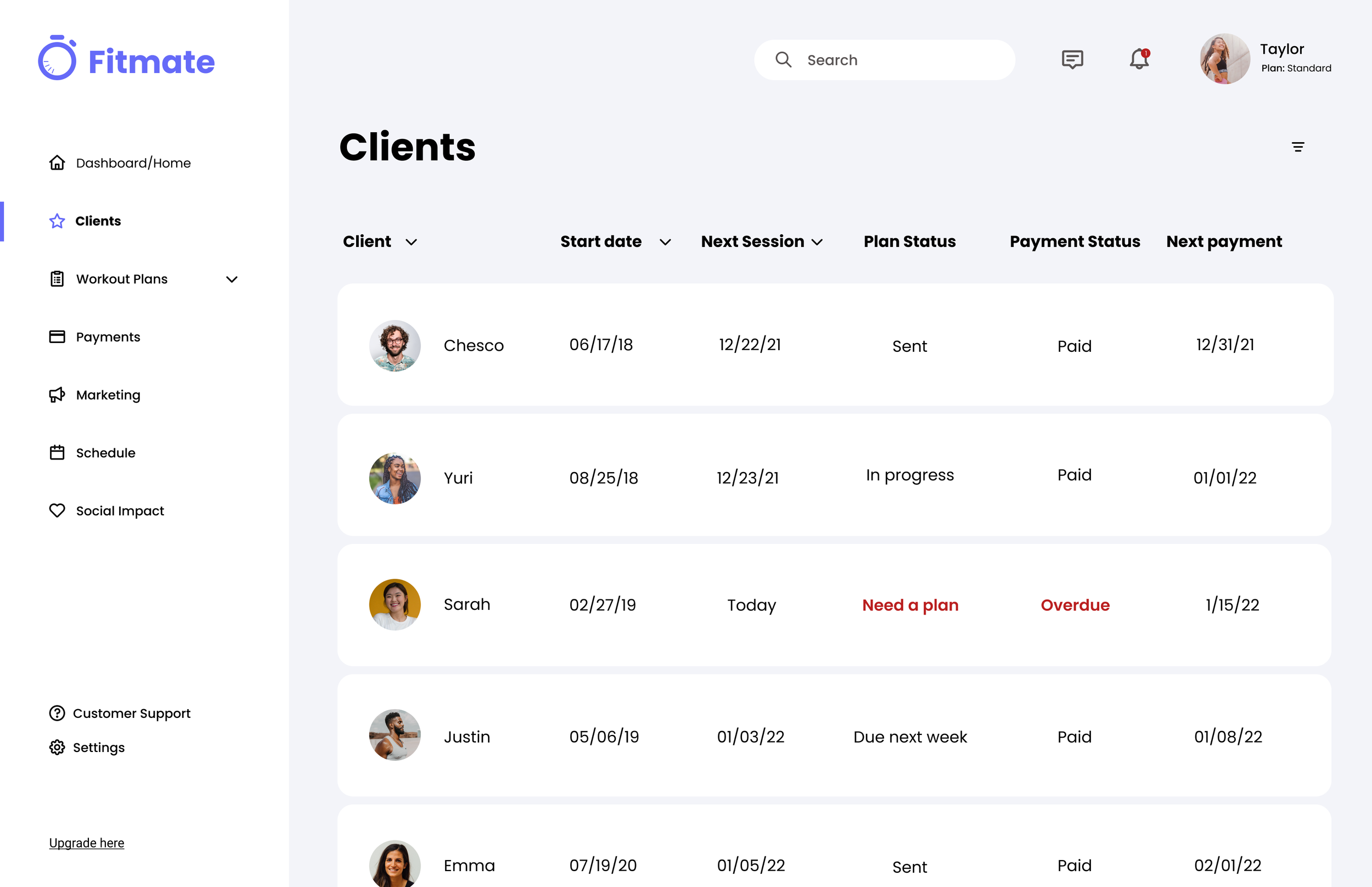Expand the Workout Plans submenu chevron
This screenshot has width=1372, height=887.
coord(232,279)
